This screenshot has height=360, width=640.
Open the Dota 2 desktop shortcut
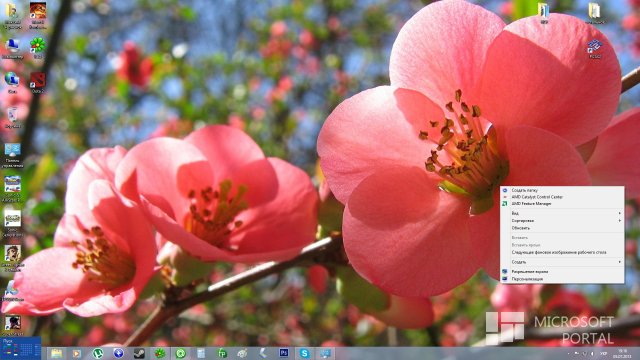pos(38,81)
